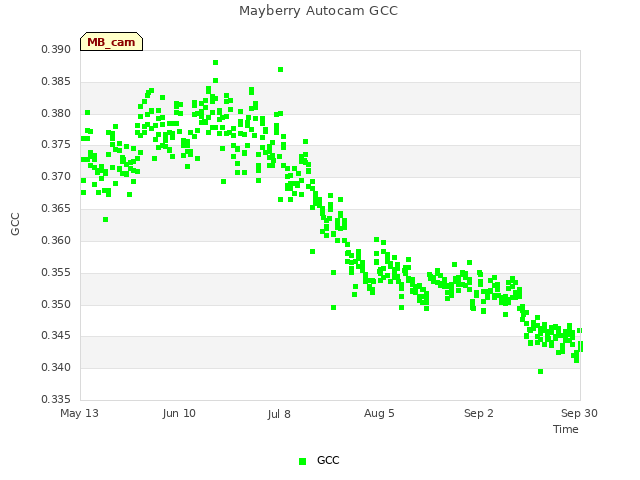Click the 0.365 y-axis tick label
Image resolution: width=640 pixels, height=480 pixels.
click(56, 208)
